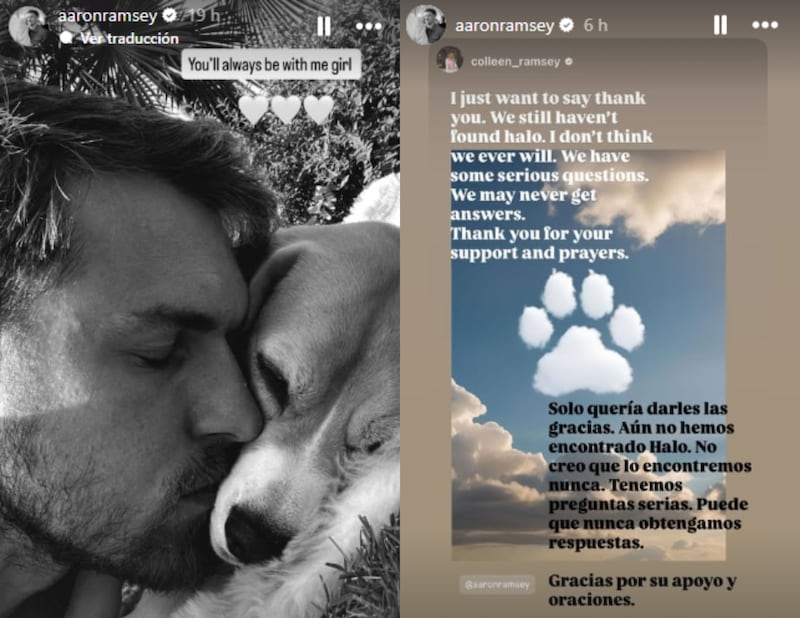Click translation speech bubble icon
This screenshot has width=800, height=618.
66,38
